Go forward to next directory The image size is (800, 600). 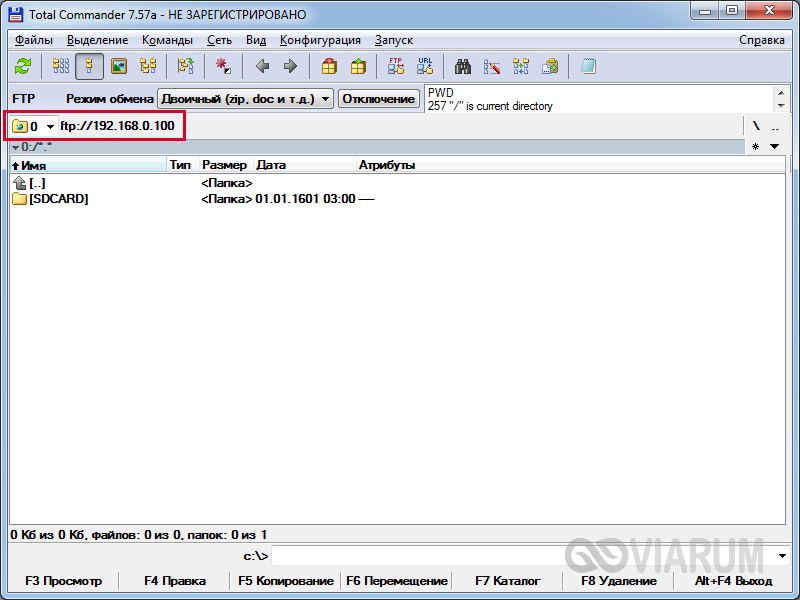290,66
